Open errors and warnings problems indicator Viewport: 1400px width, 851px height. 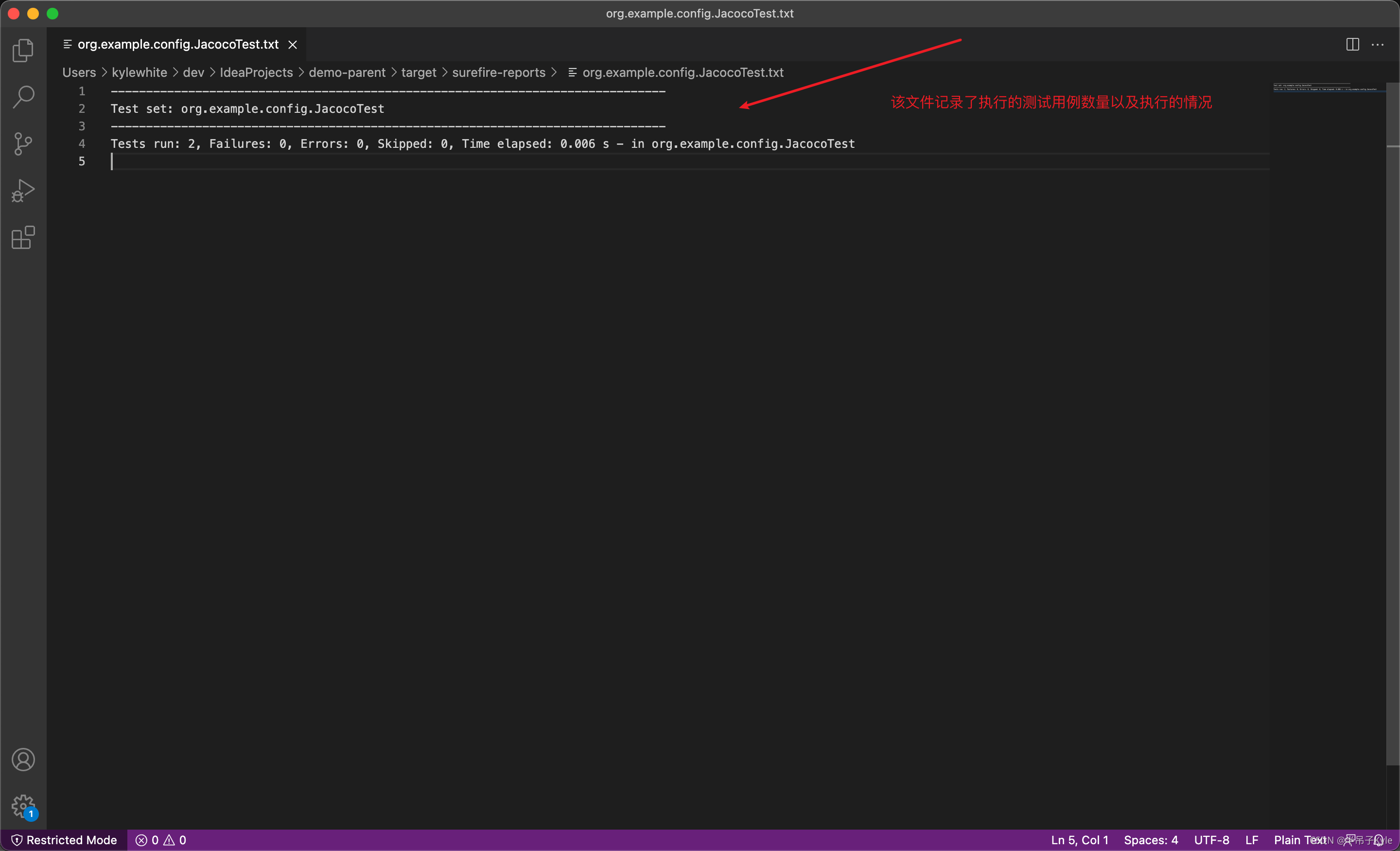[x=161, y=840]
